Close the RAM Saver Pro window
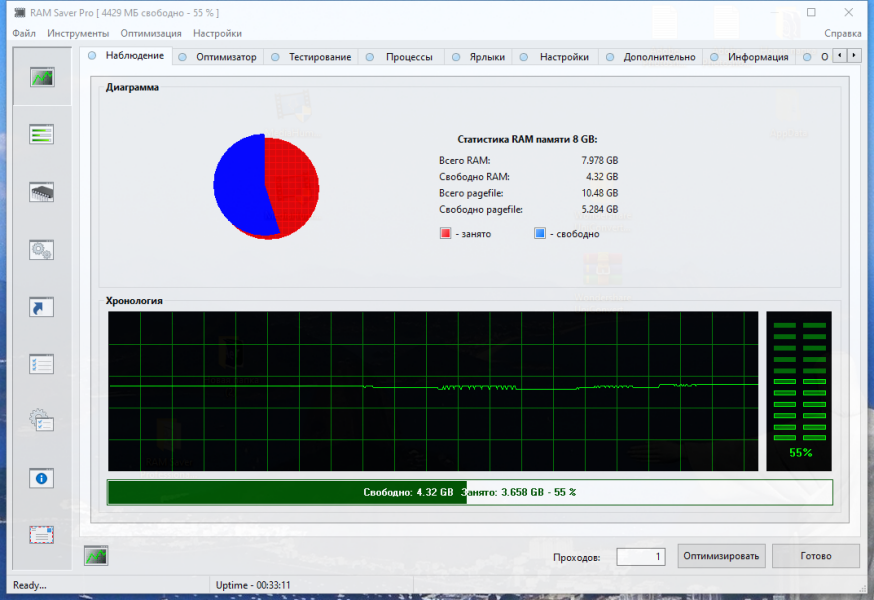 click(848, 12)
